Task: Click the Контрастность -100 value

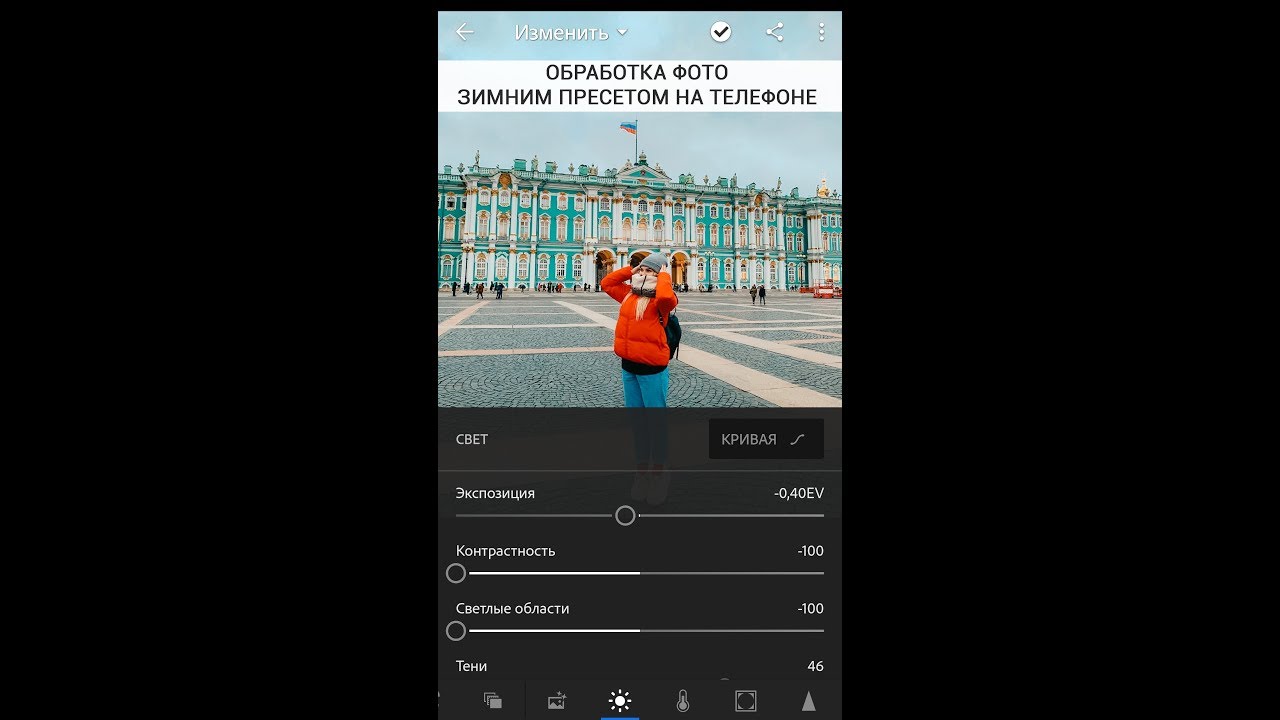Action: (811, 551)
